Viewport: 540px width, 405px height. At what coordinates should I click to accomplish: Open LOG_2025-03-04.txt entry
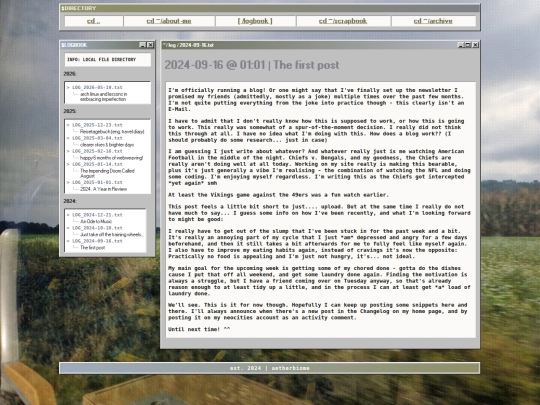pos(97,138)
